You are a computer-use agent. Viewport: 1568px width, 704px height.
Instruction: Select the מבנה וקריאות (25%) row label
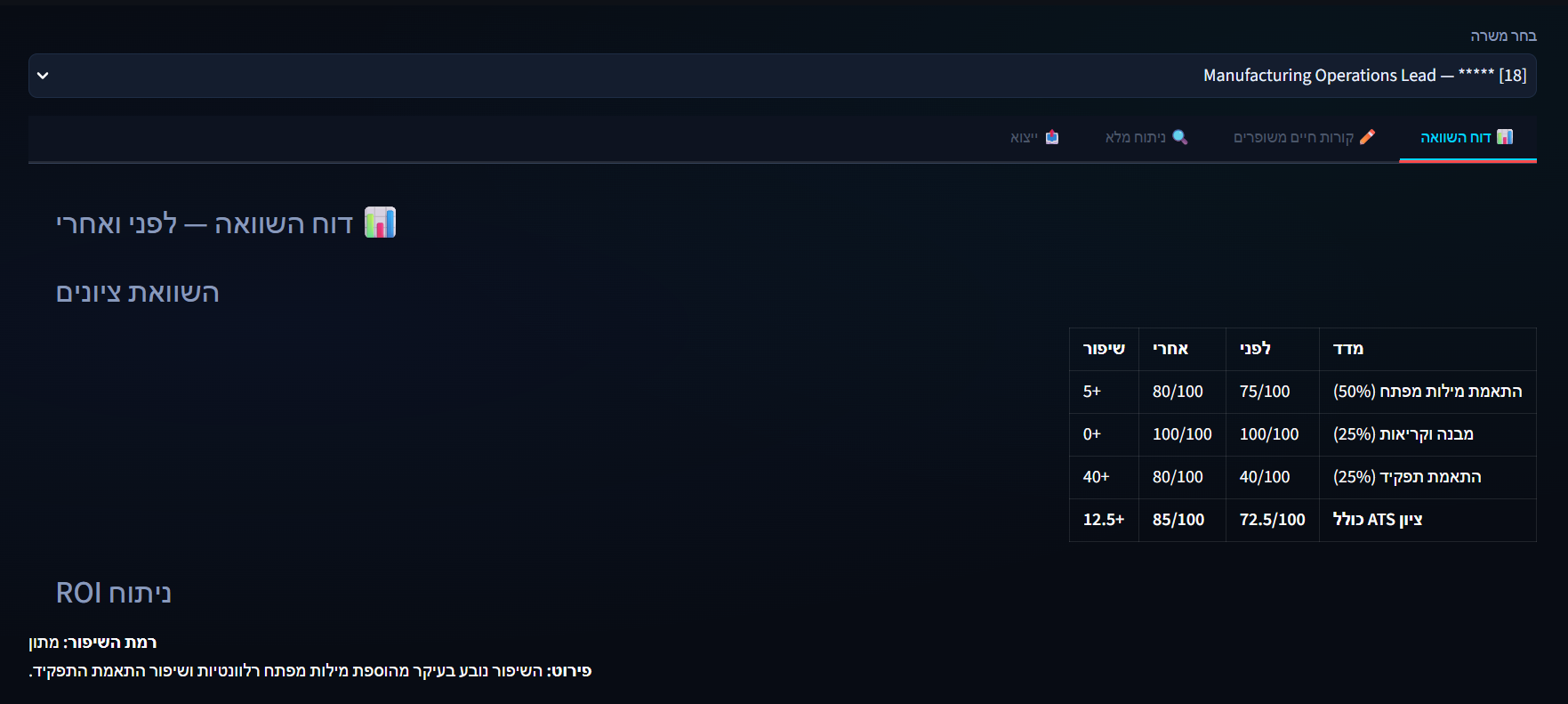point(1403,434)
